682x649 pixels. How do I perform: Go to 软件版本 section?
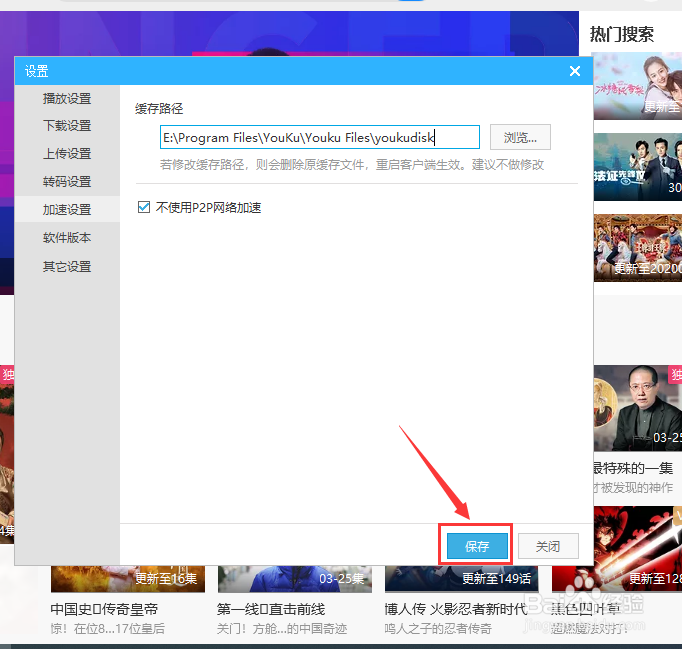click(x=67, y=238)
